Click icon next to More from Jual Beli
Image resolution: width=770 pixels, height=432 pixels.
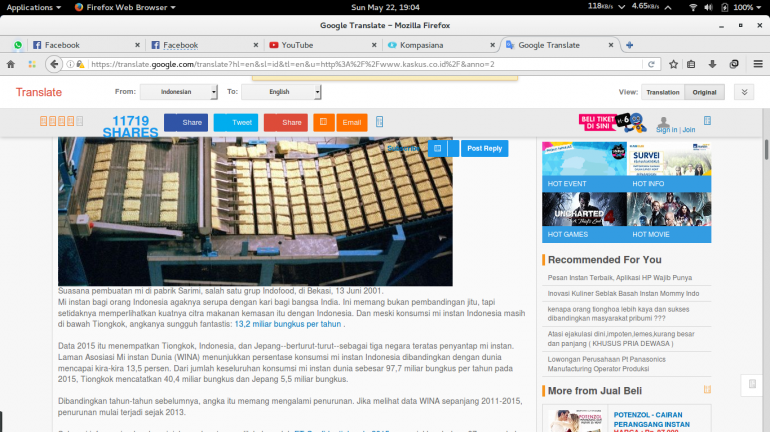click(707, 390)
